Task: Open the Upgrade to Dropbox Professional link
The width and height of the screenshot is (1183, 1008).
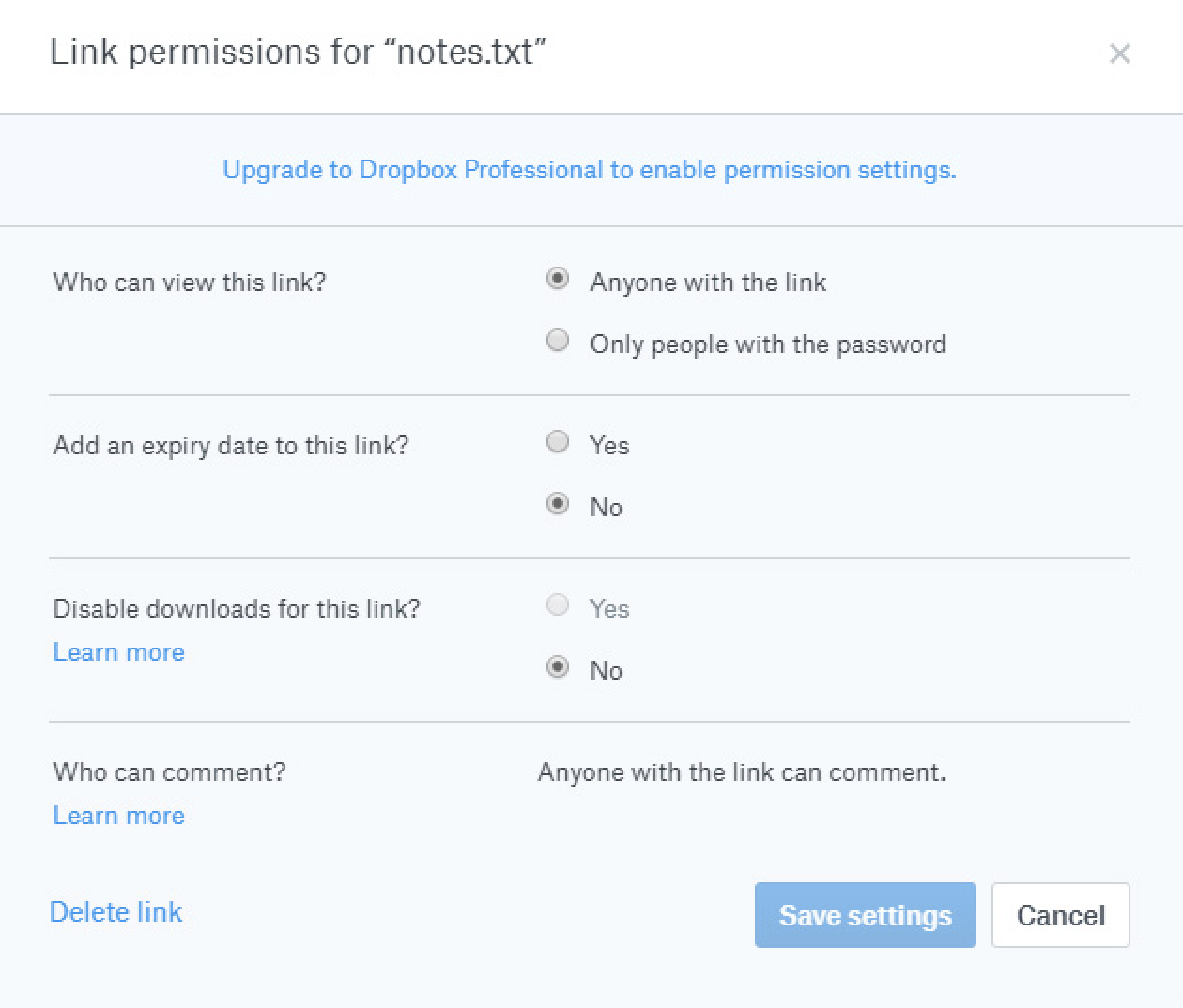Action: coord(589,170)
